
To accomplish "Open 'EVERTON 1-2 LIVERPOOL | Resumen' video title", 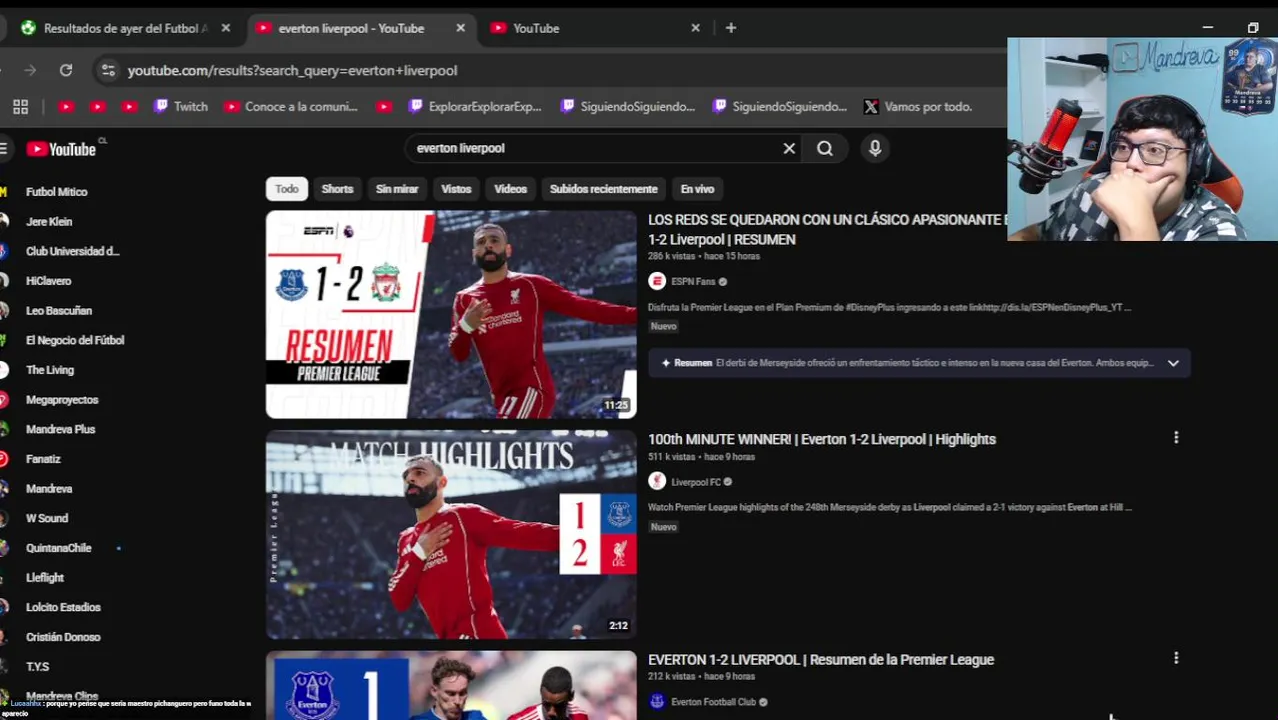I will [x=821, y=660].
